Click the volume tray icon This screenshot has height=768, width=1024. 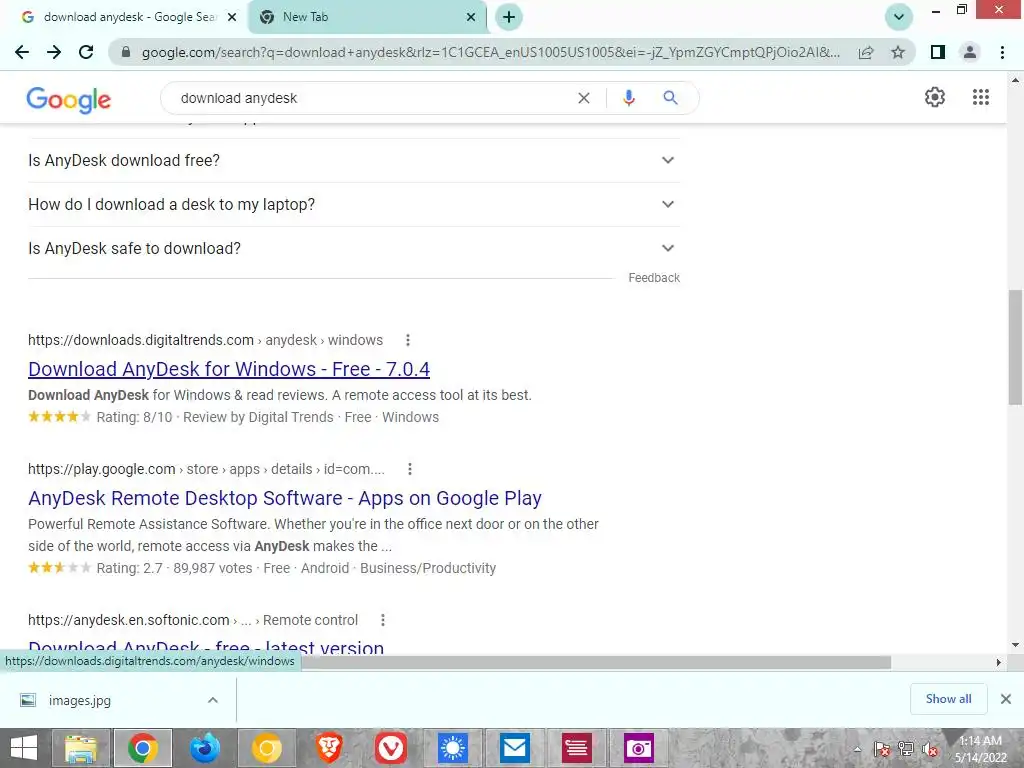tap(930, 749)
